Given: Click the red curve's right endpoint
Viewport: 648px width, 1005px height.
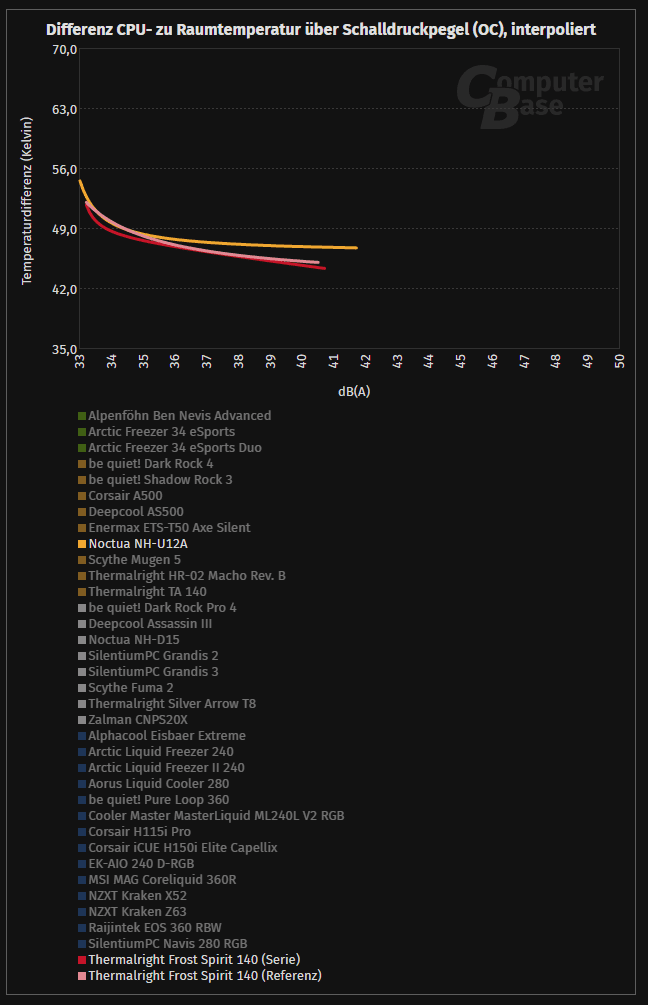Looking at the screenshot, I should (x=324, y=268).
